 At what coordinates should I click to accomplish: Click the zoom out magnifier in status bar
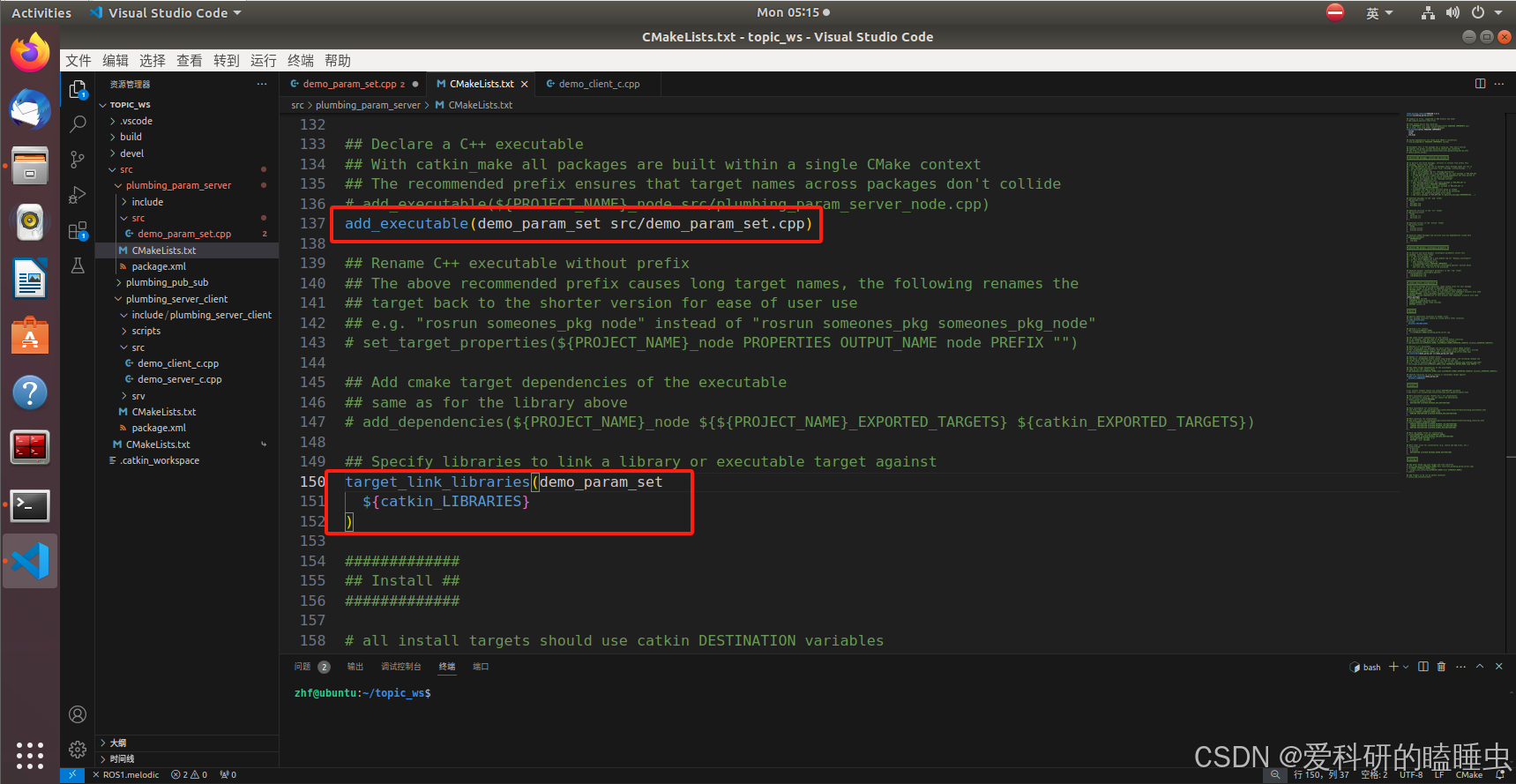1274,775
